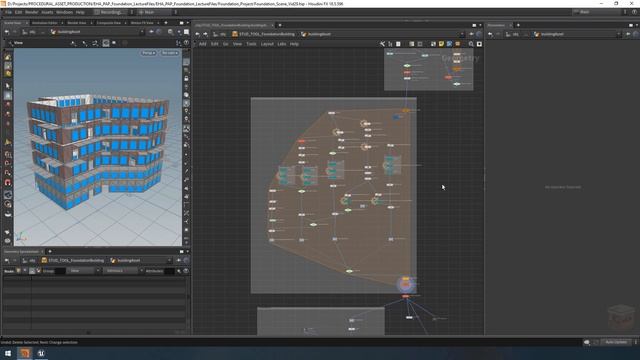Go forward in network editor navigation
Screen dimensions: 640x360
click(x=205, y=34)
